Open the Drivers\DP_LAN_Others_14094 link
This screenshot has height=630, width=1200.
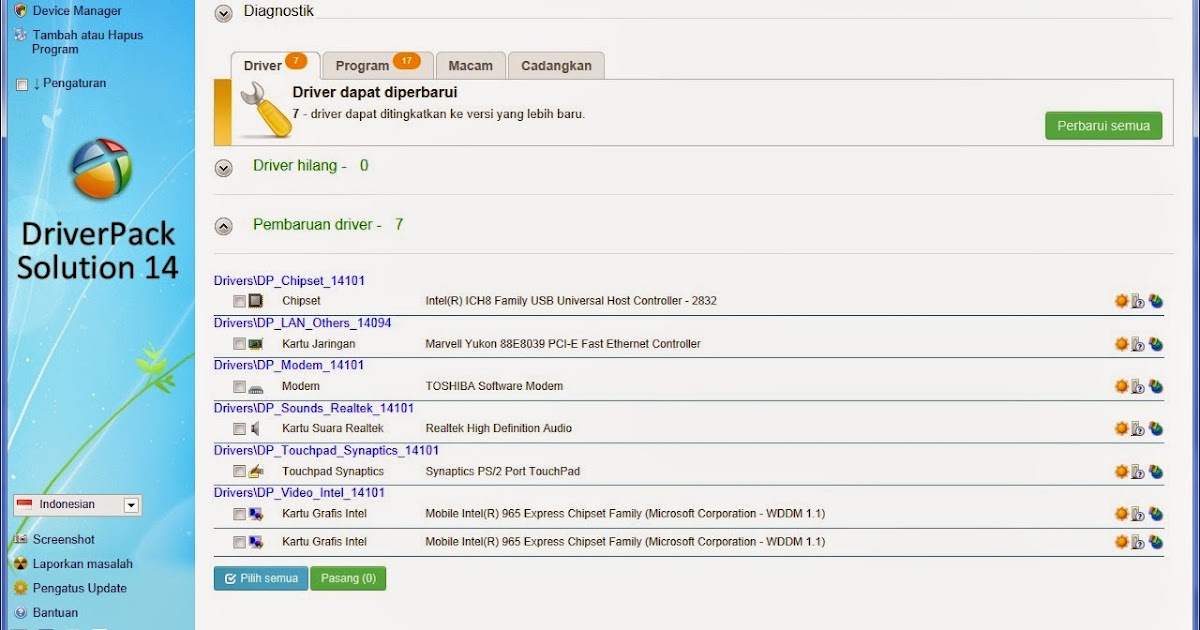click(303, 323)
